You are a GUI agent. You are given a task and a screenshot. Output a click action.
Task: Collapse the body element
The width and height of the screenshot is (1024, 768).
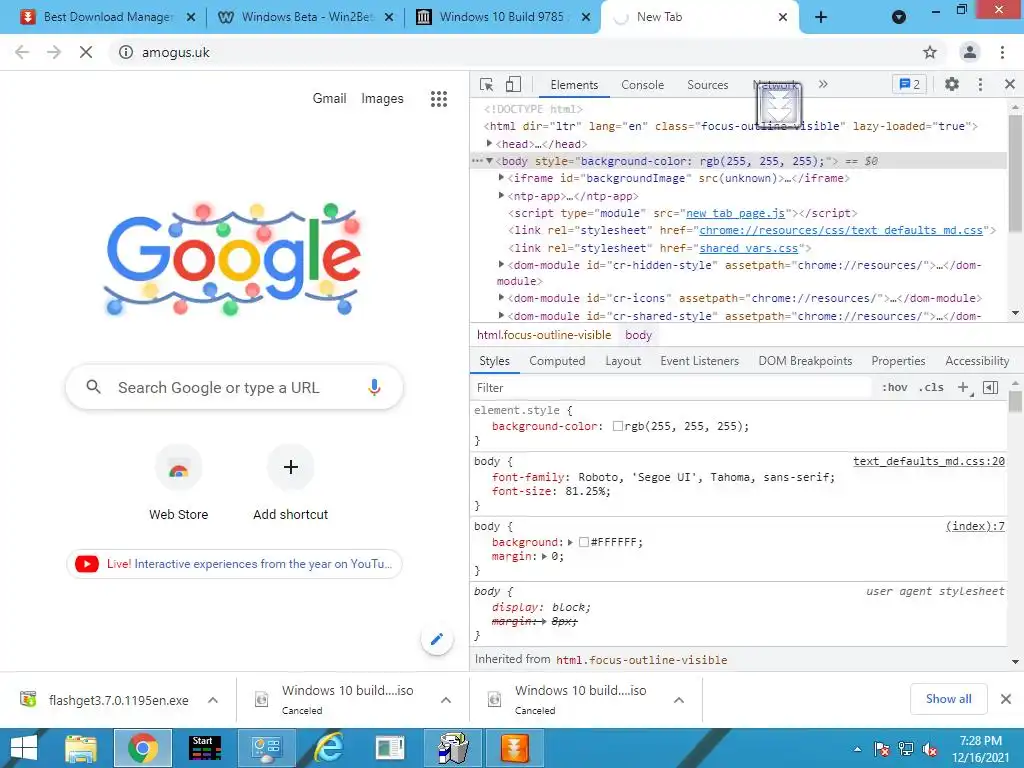point(489,161)
